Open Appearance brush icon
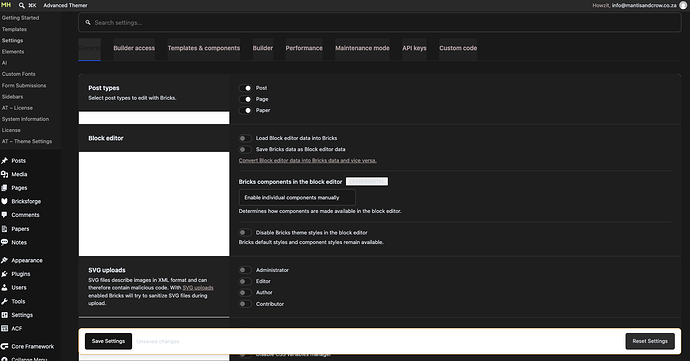 click(4, 260)
